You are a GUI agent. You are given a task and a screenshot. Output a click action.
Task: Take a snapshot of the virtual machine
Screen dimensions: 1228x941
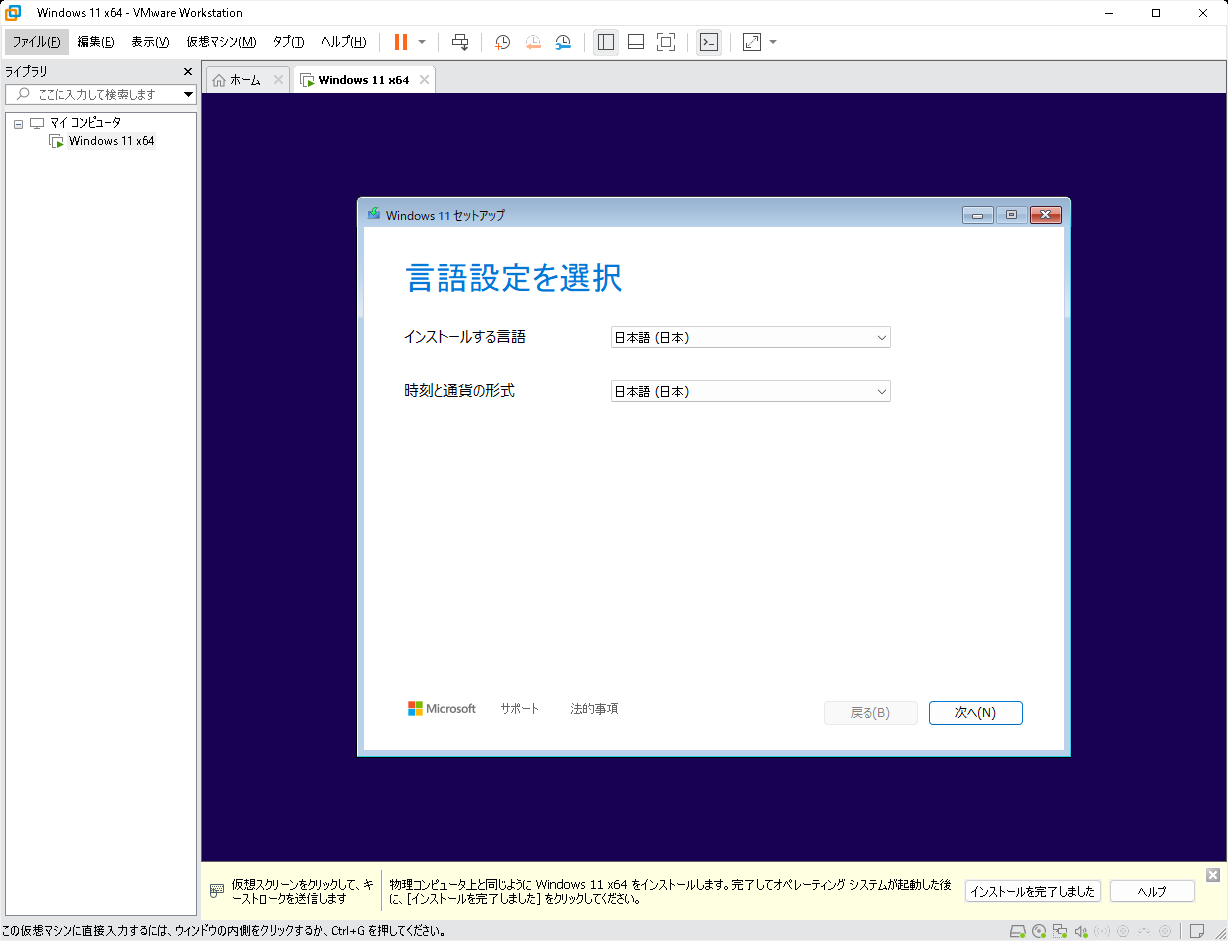[x=502, y=41]
